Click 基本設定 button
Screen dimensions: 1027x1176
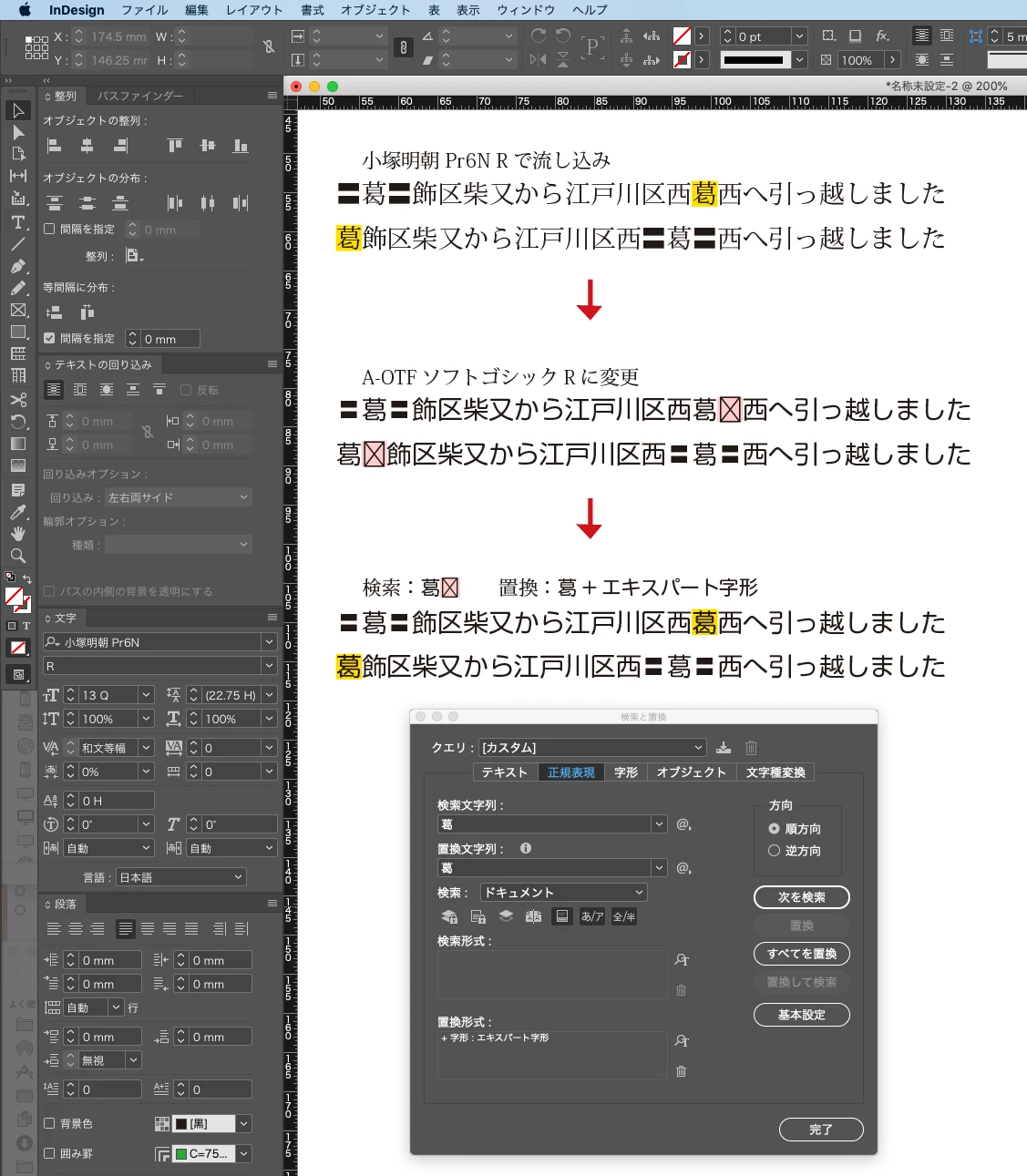click(802, 1015)
